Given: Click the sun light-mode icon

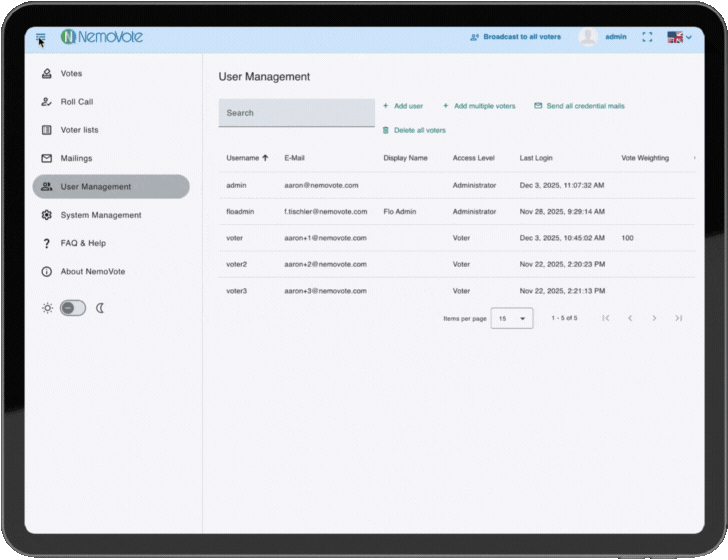Looking at the screenshot, I should point(47,308).
